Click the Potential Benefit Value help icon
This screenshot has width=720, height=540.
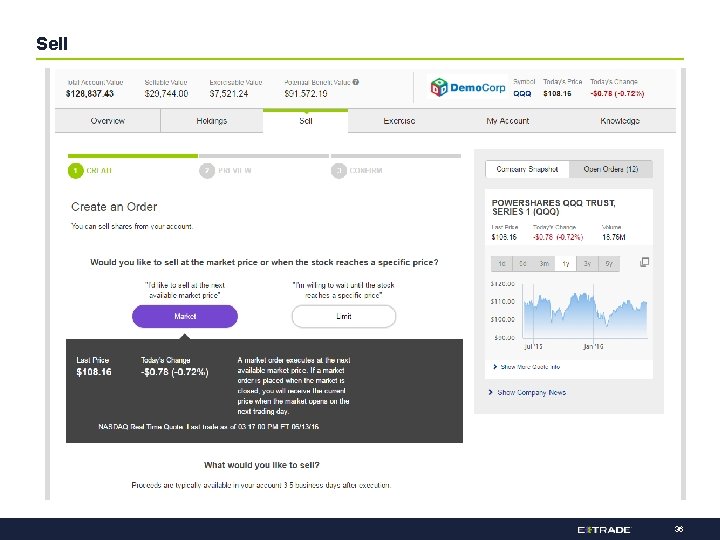[x=356, y=82]
